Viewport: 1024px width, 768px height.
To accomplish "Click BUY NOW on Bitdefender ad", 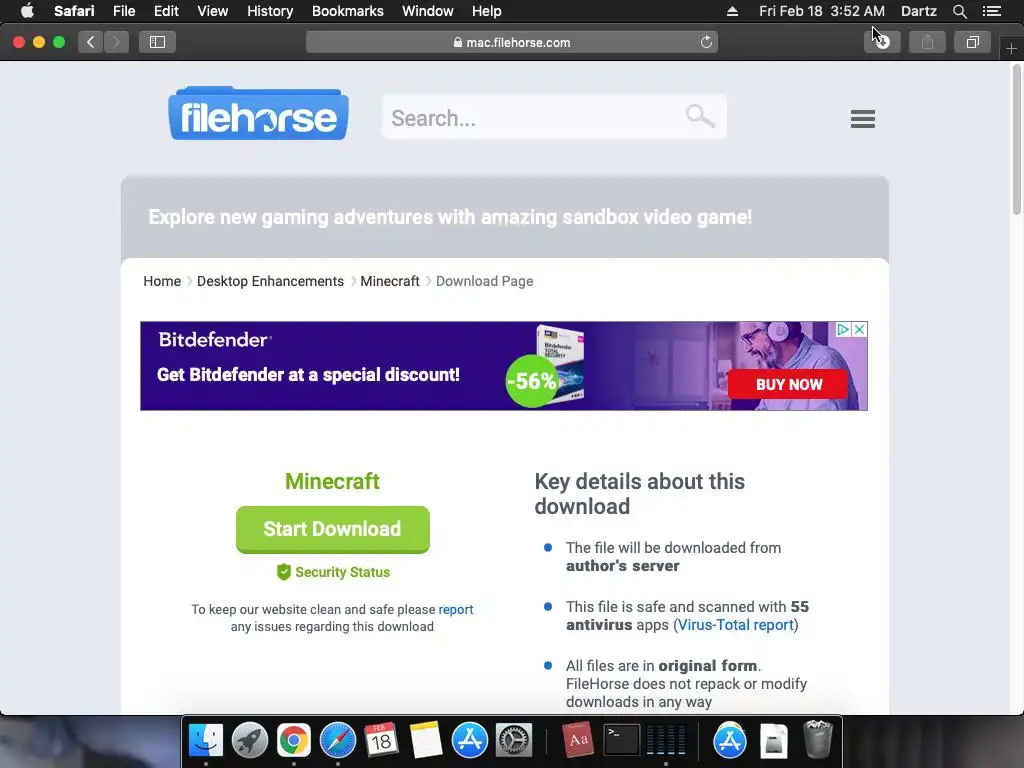I will pyautogui.click(x=788, y=385).
